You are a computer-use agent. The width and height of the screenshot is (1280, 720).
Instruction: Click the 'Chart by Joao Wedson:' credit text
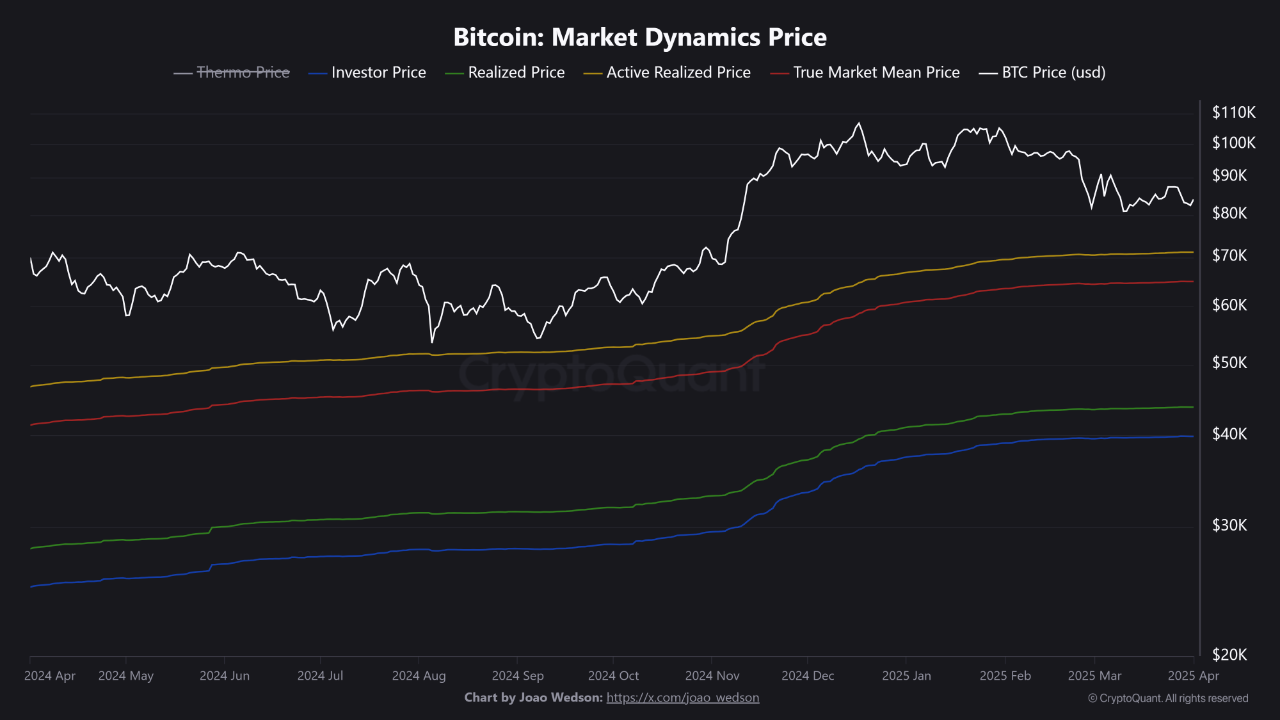534,697
